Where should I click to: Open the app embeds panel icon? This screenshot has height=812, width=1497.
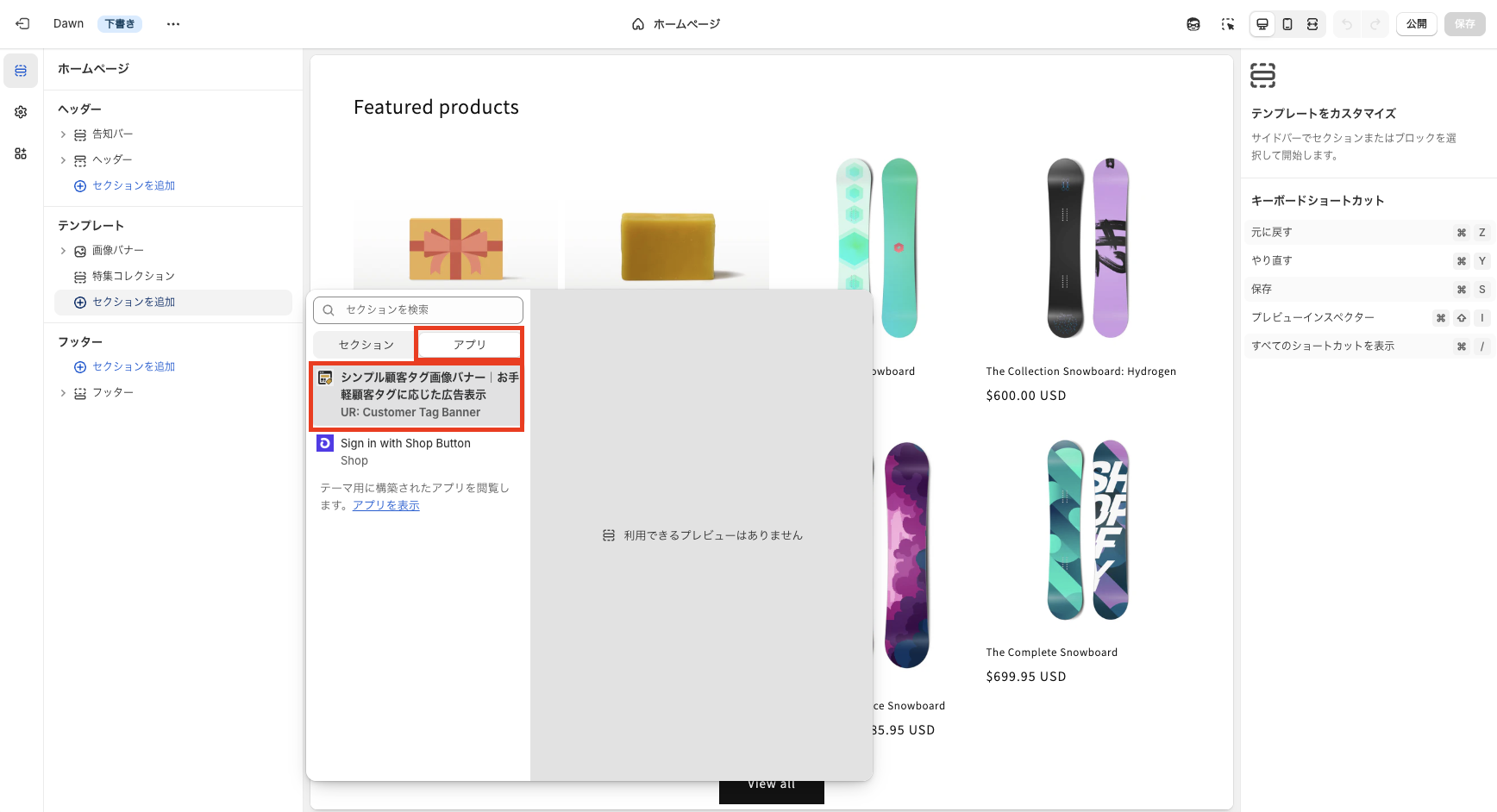pyautogui.click(x=20, y=153)
